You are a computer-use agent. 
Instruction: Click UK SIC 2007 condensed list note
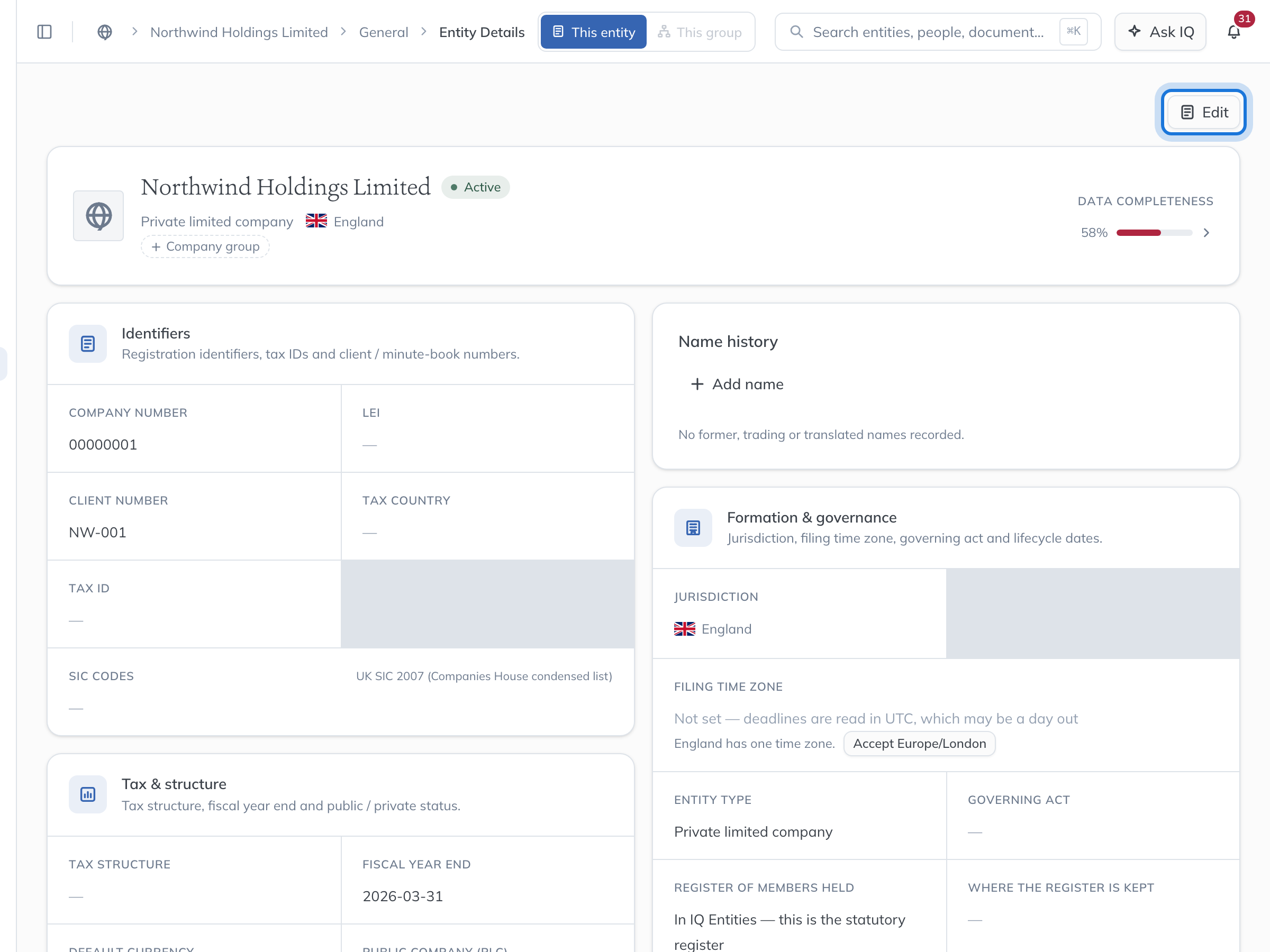484,676
